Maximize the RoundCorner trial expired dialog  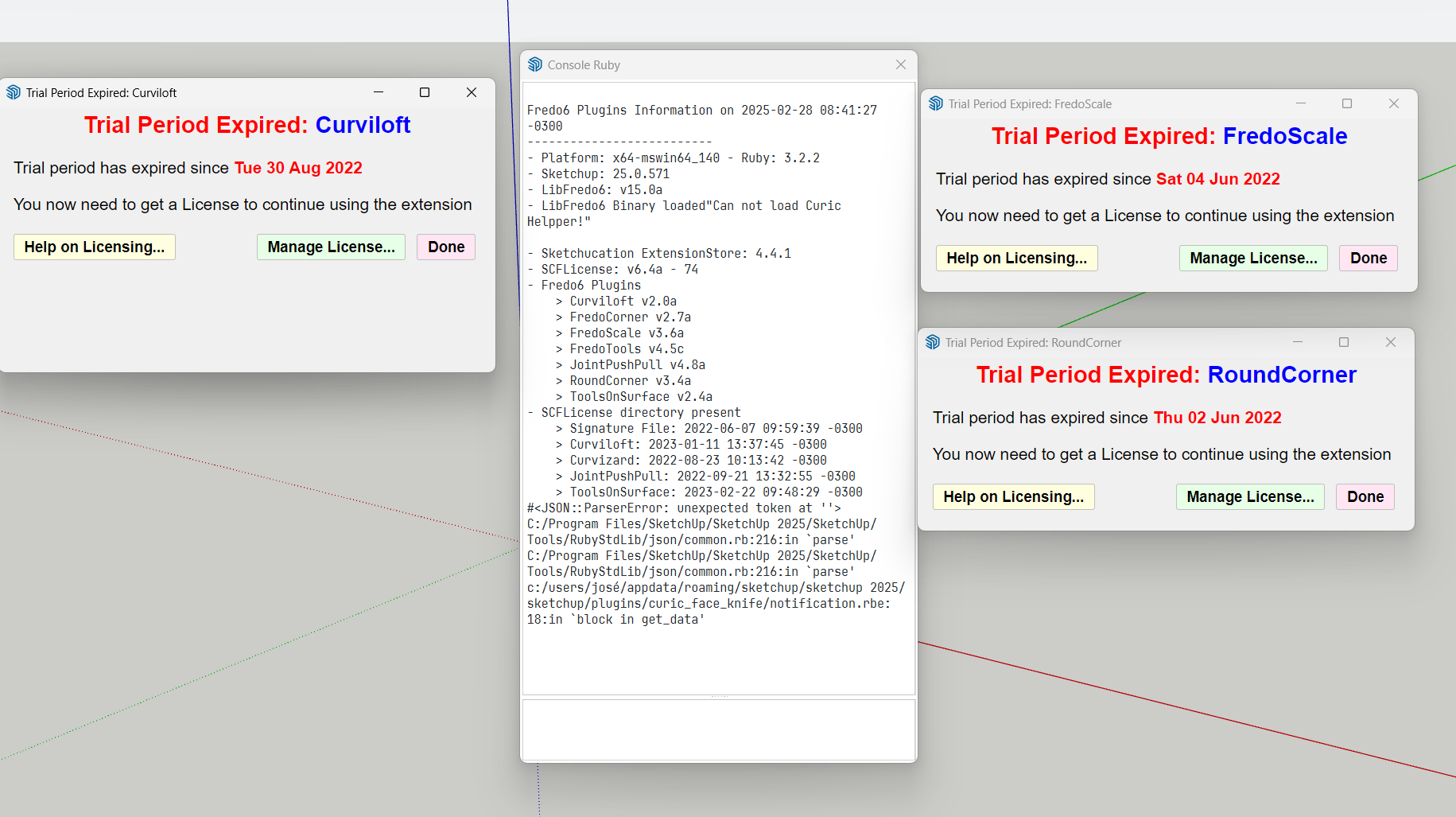(x=1344, y=342)
